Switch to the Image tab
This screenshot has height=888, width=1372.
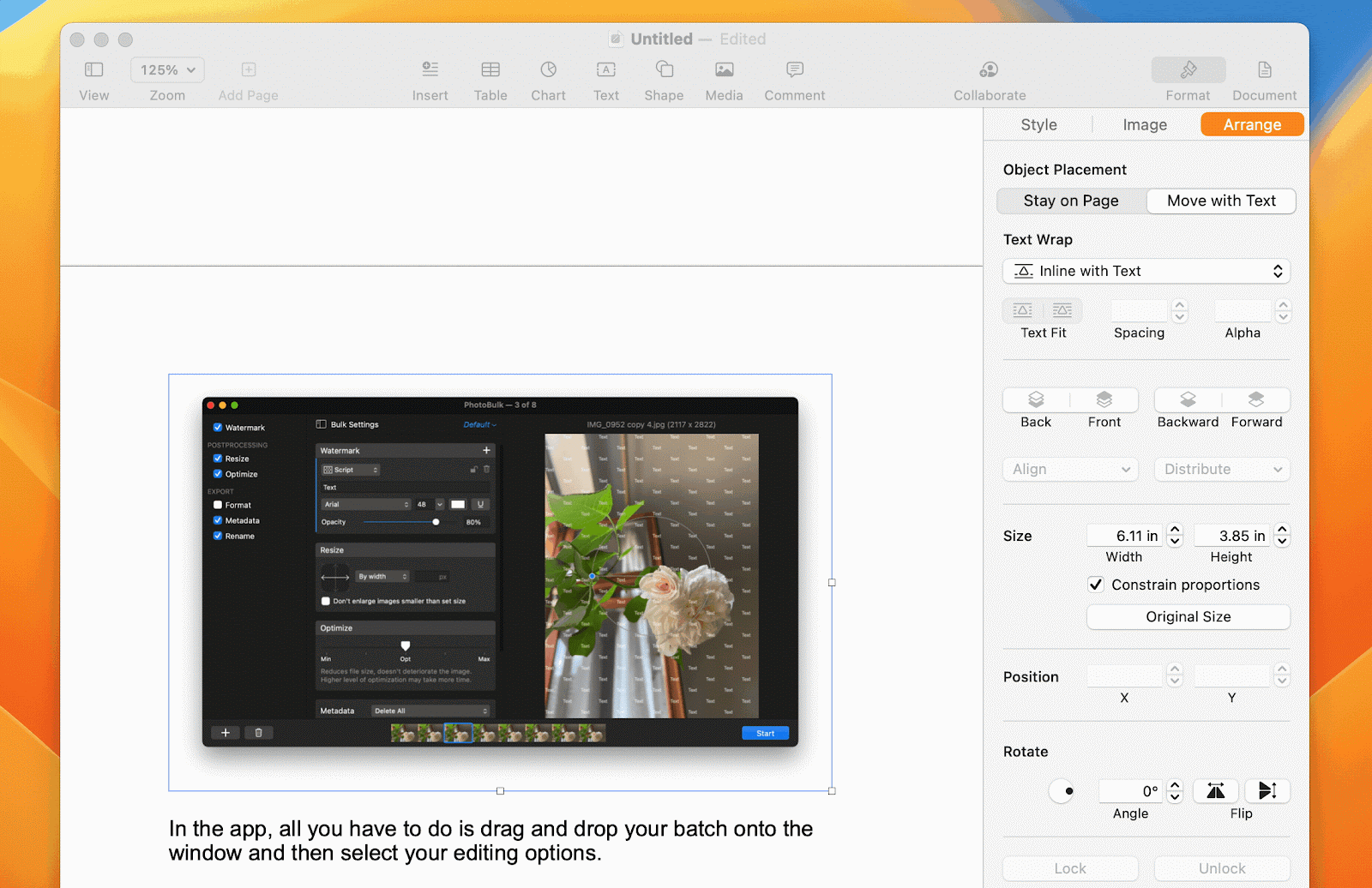[x=1145, y=124]
